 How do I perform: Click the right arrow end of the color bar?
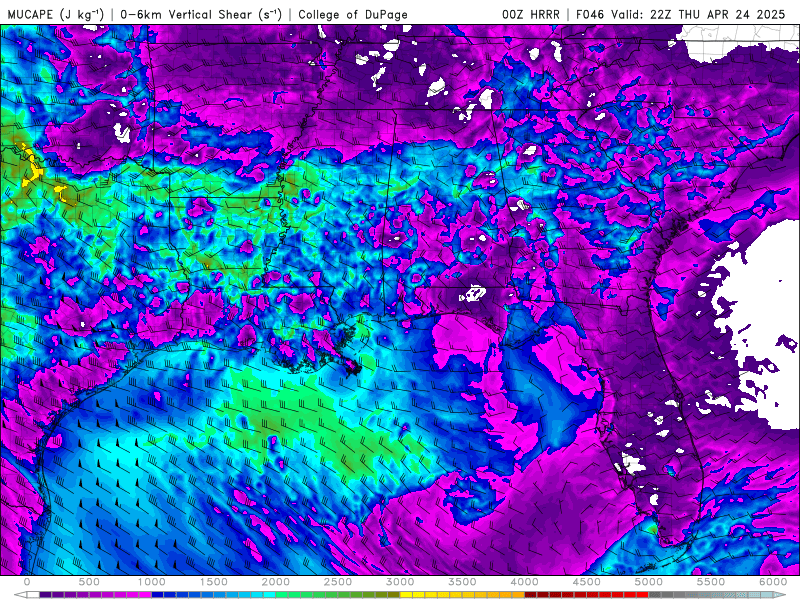pyautogui.click(x=780, y=594)
